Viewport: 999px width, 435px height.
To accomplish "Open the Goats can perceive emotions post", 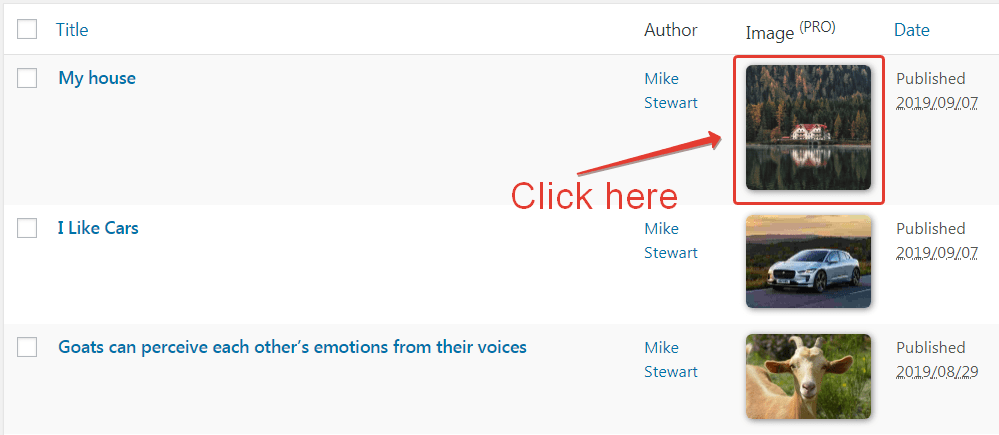I will pos(292,348).
